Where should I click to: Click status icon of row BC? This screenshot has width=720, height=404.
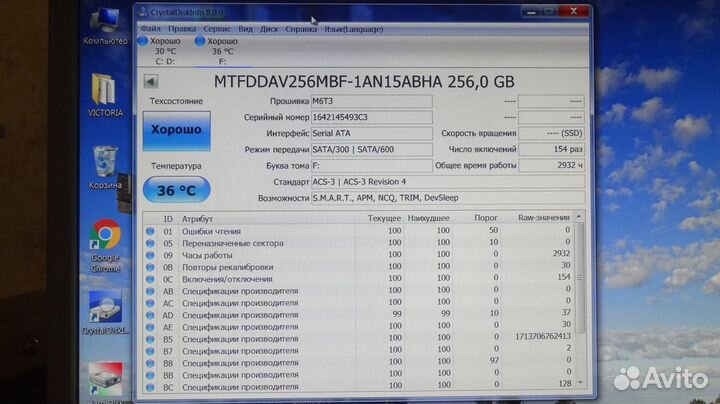[x=150, y=387]
